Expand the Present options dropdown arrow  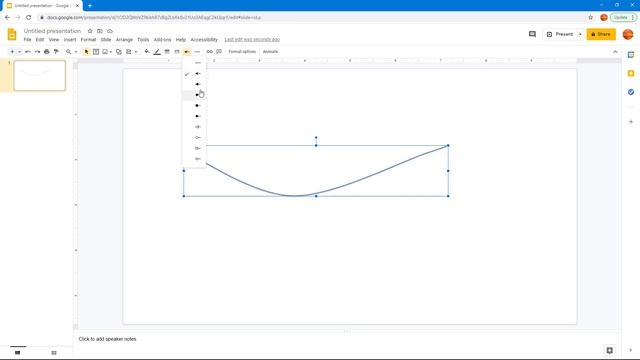click(580, 34)
